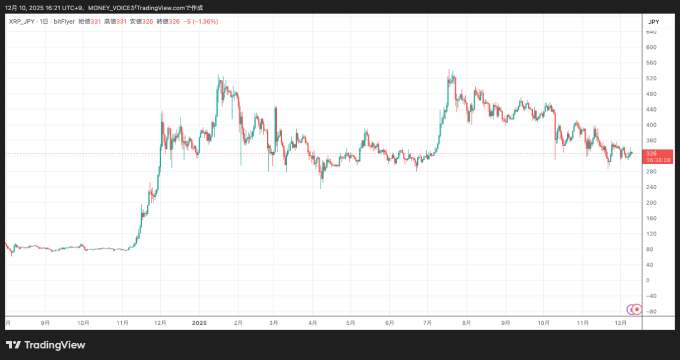Viewport: 680px width, 360px height.
Task: Click the 安値 326 low value
Action: point(141,21)
